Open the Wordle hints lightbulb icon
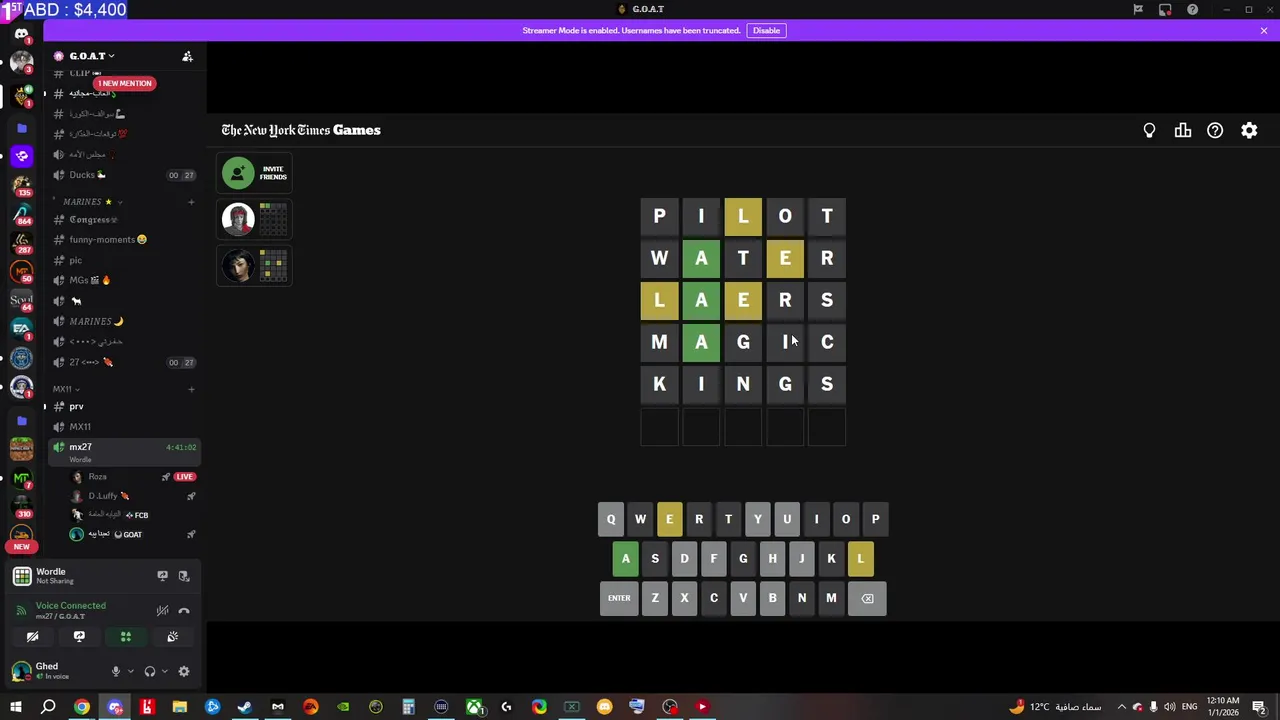 1149,131
